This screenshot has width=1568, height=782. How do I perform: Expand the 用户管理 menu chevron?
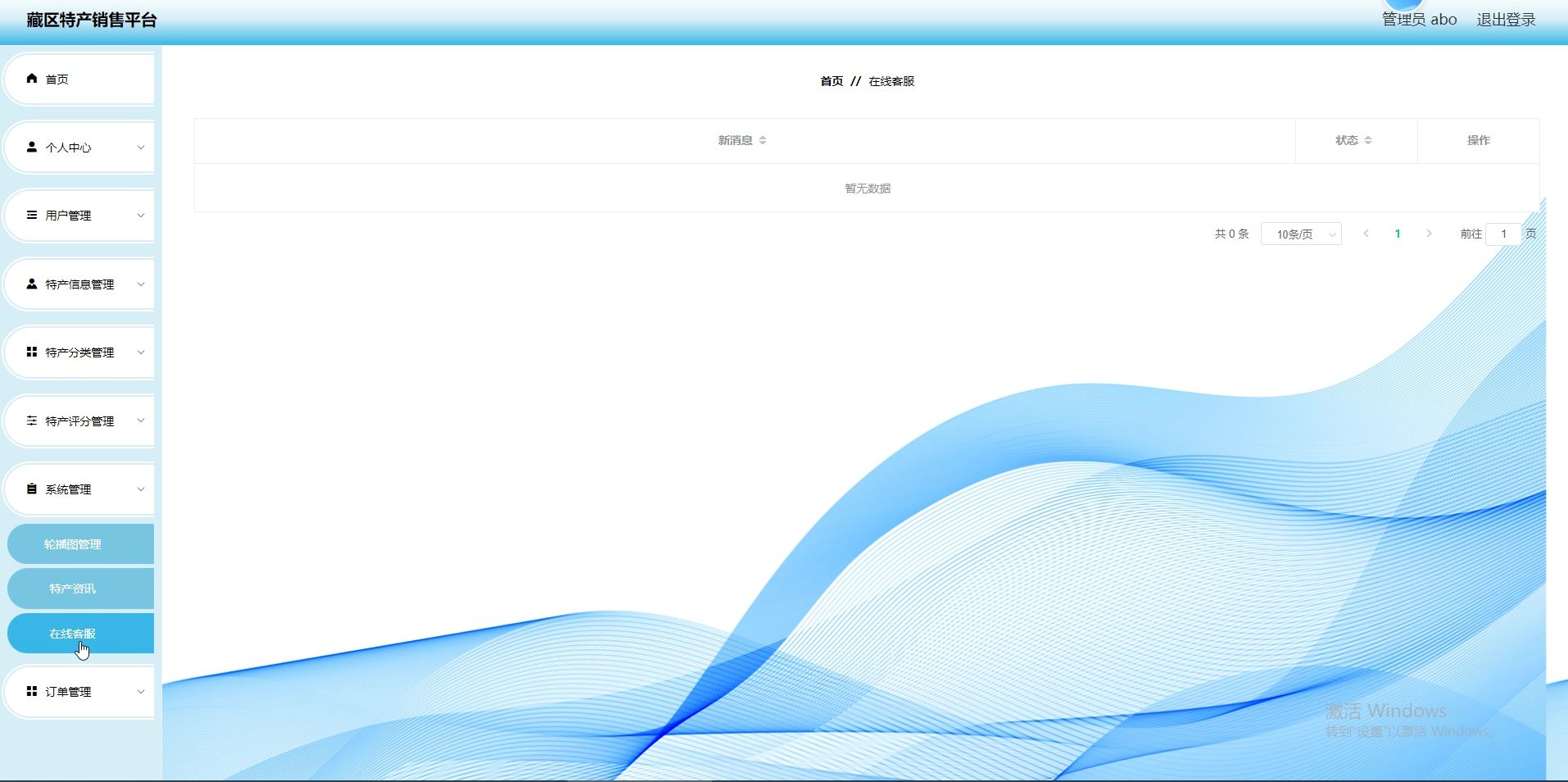pos(141,216)
